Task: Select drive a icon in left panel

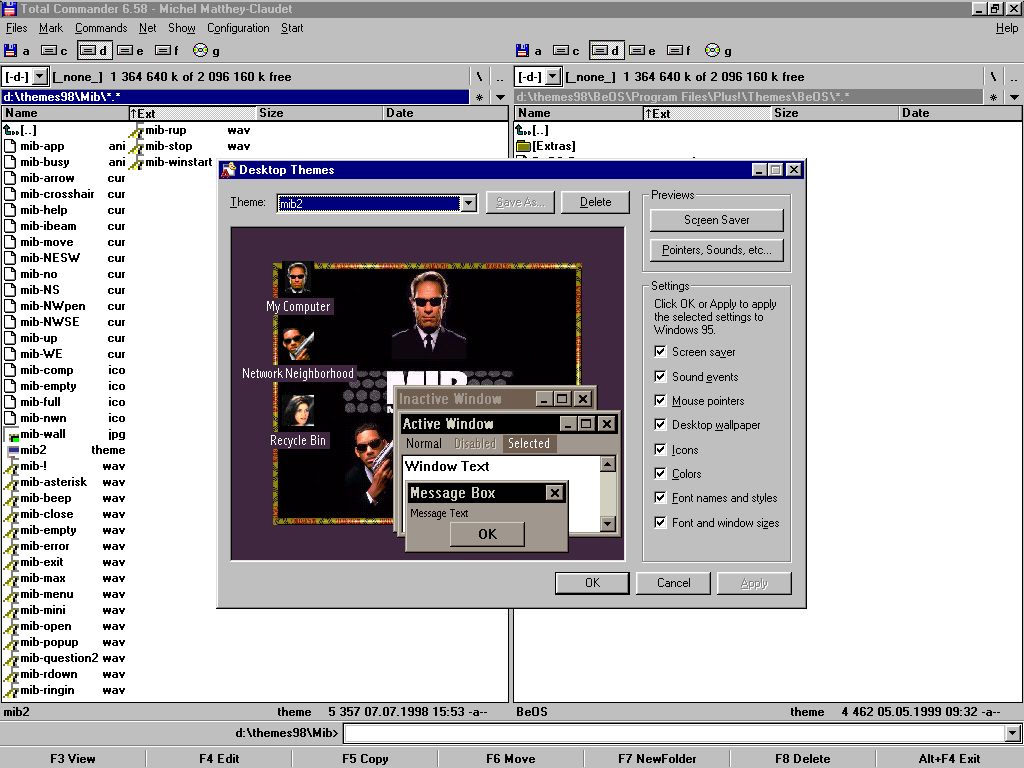Action: point(11,50)
